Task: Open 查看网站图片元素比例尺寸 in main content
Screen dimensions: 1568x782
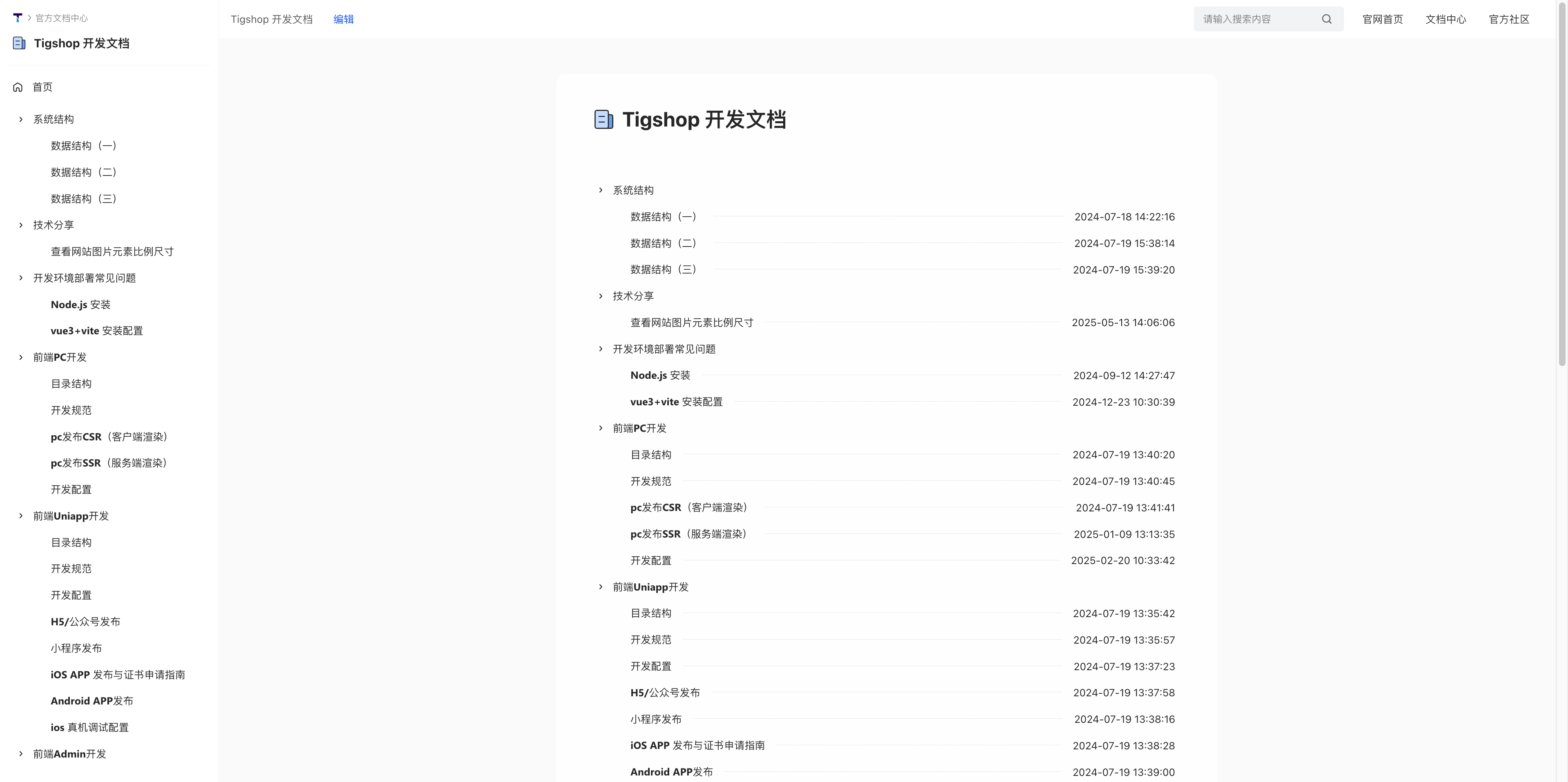Action: tap(691, 322)
